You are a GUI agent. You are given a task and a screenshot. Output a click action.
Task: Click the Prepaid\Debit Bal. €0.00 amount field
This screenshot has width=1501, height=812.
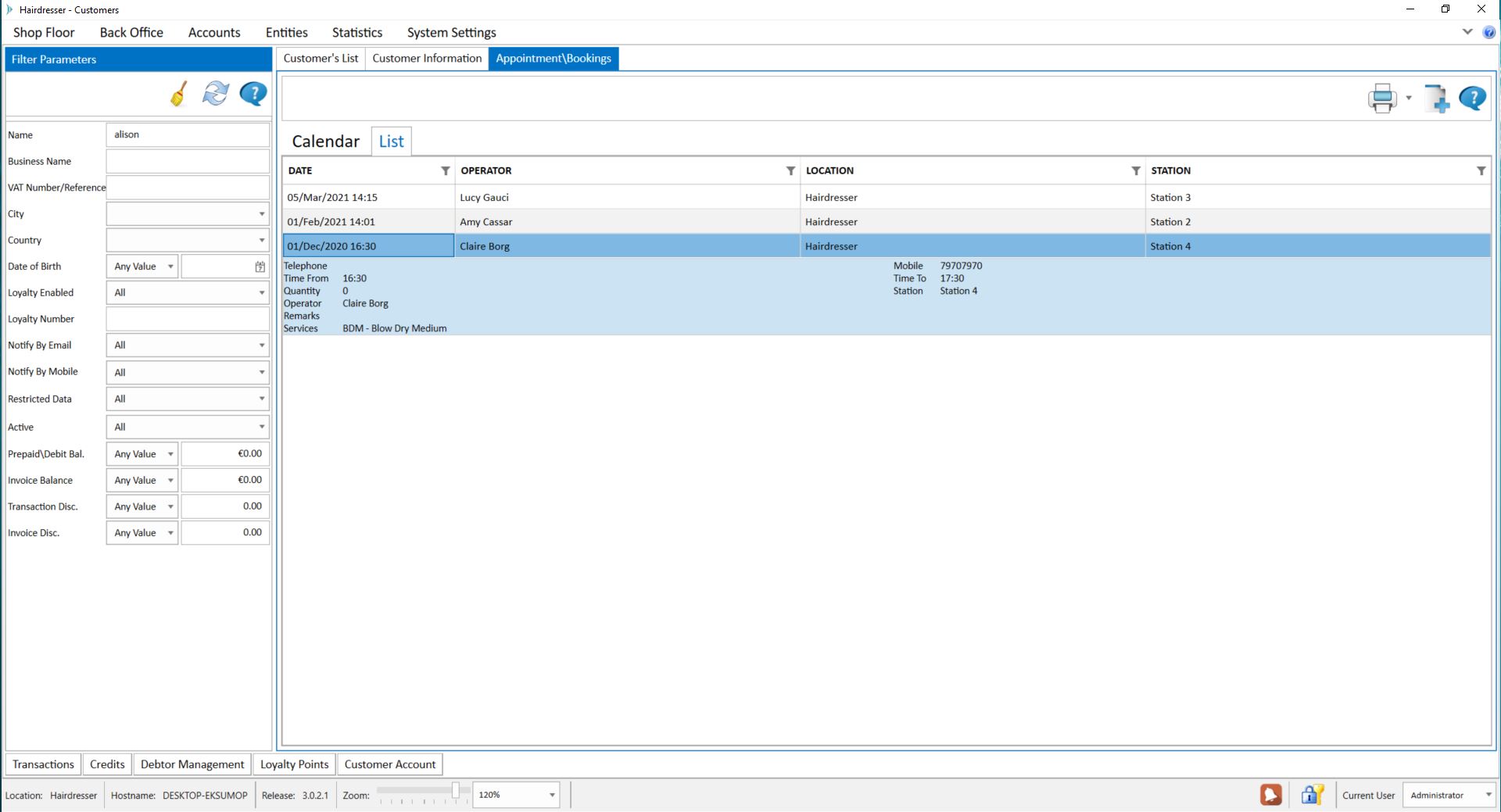pos(225,454)
